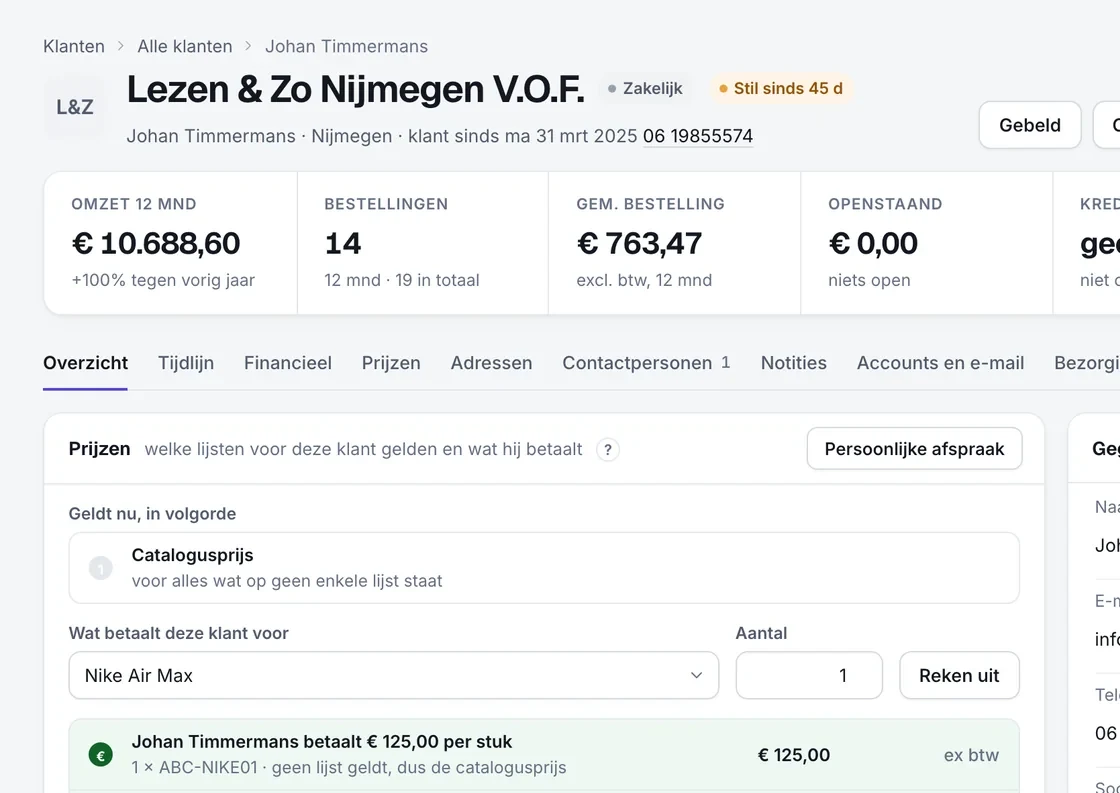The width and height of the screenshot is (1120, 793).
Task: Click the 'Johan Timmermans betaalt € 125,00 per stuk' line
Action: click(322, 742)
